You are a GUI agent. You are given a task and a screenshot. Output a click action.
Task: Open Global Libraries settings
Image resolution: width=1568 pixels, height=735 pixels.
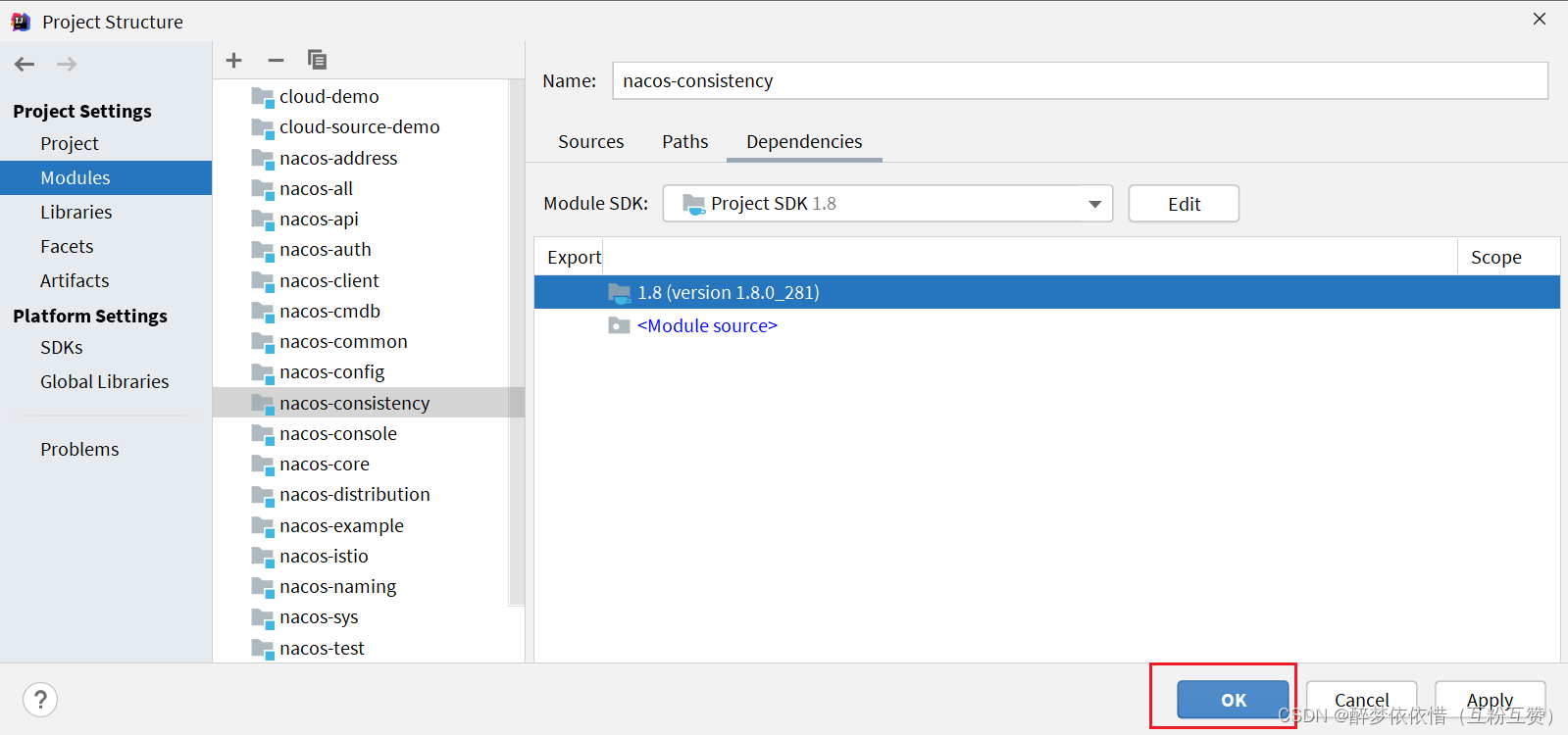click(x=105, y=382)
